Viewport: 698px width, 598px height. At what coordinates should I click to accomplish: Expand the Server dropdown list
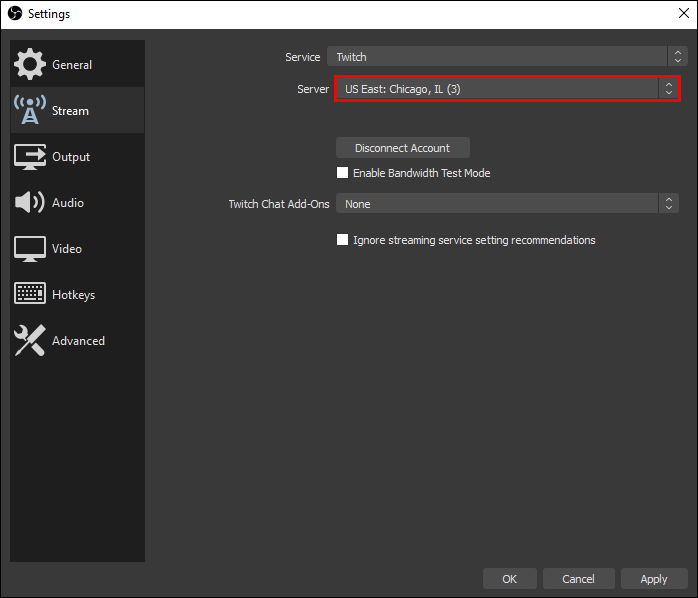[x=507, y=89]
